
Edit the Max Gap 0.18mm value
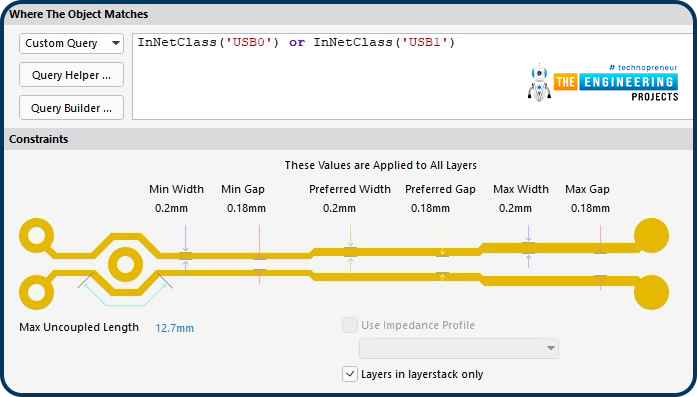pos(590,208)
